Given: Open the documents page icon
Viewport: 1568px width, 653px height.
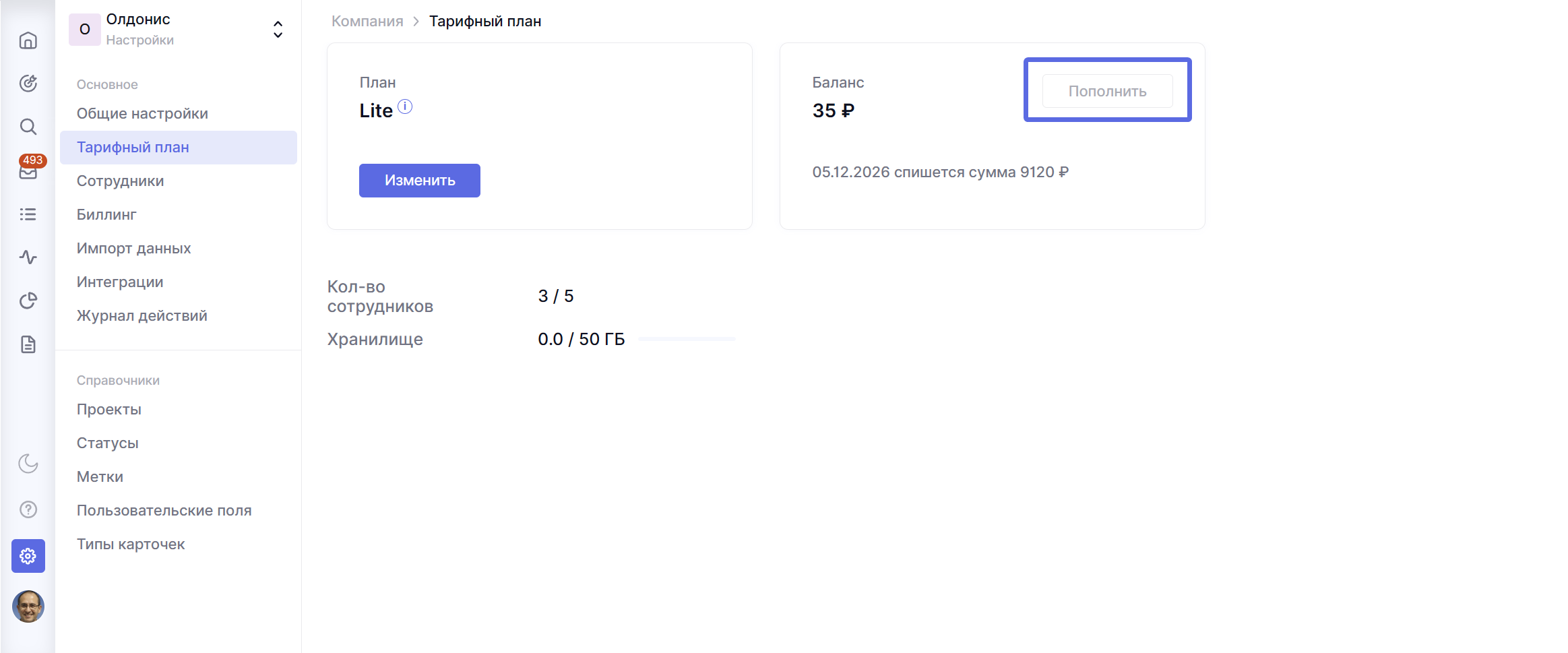Looking at the screenshot, I should 28,345.
